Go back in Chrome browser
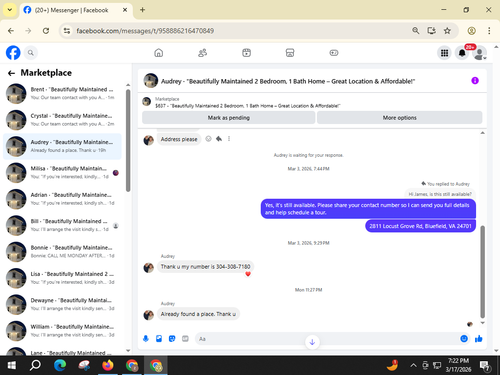The image size is (500, 375). 11,31
